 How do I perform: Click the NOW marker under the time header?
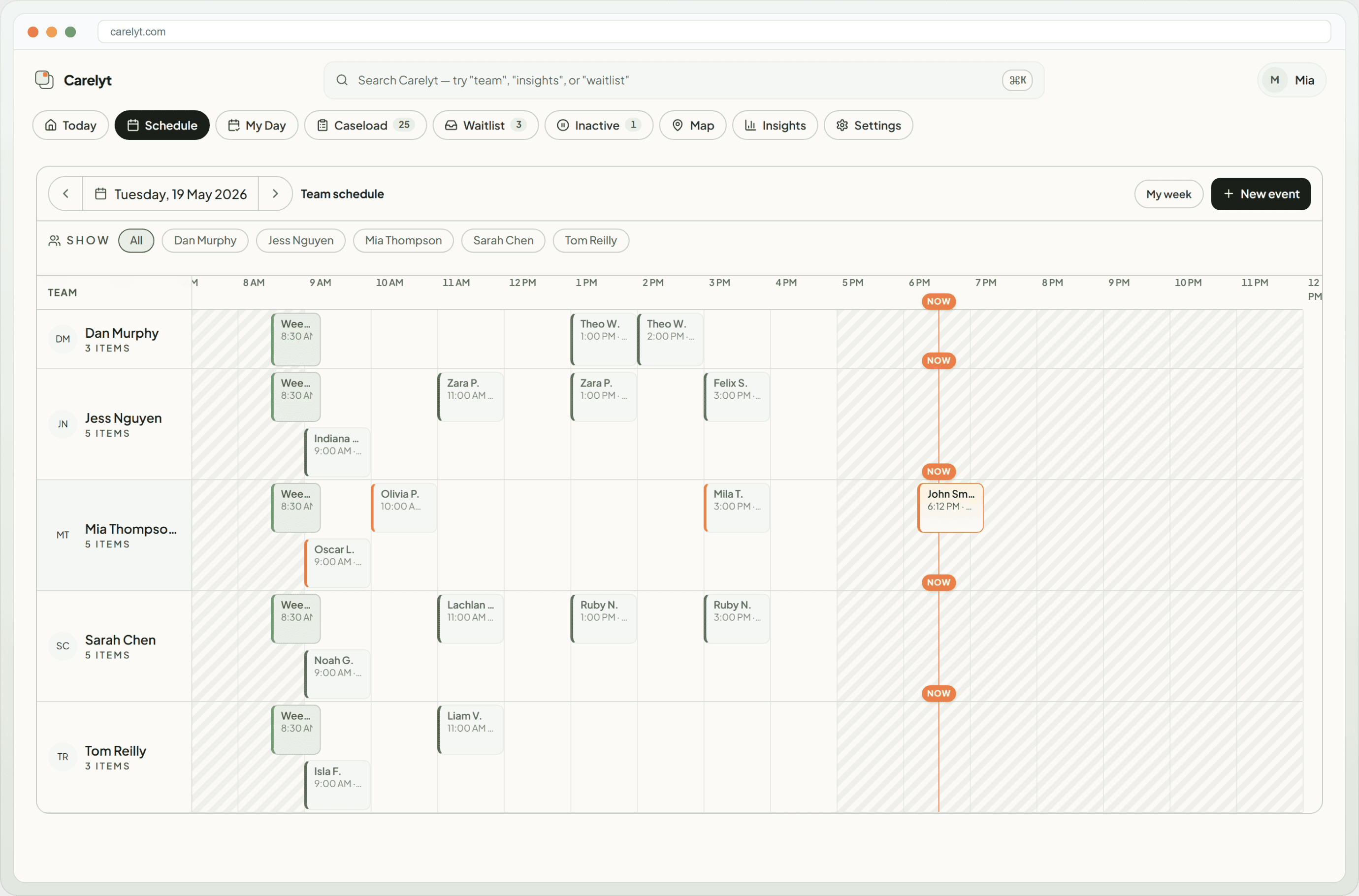(x=938, y=301)
